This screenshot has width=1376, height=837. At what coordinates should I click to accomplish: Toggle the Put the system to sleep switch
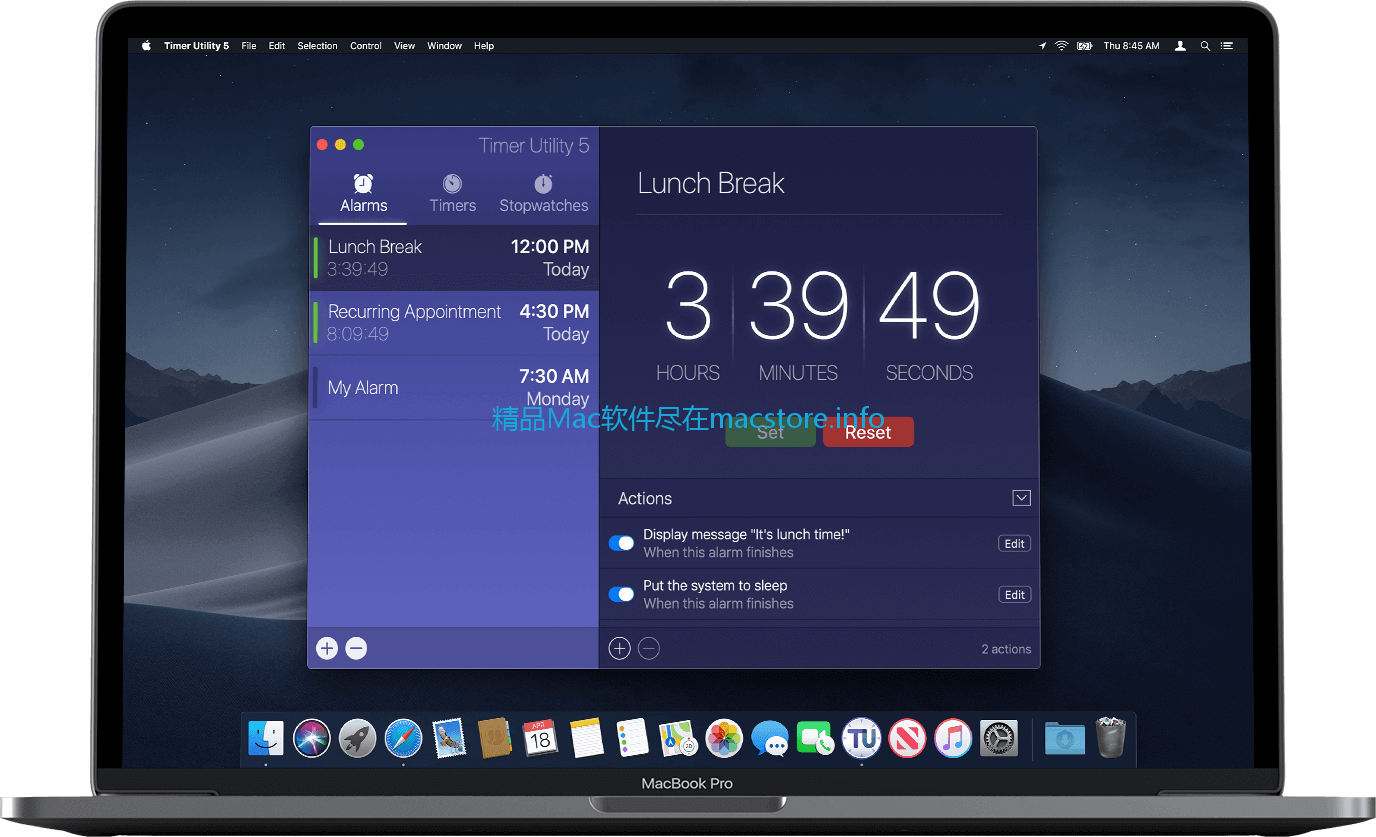pyautogui.click(x=621, y=594)
